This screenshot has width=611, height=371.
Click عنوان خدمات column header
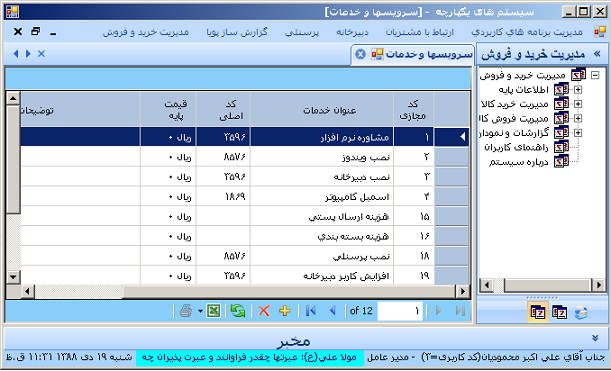322,110
